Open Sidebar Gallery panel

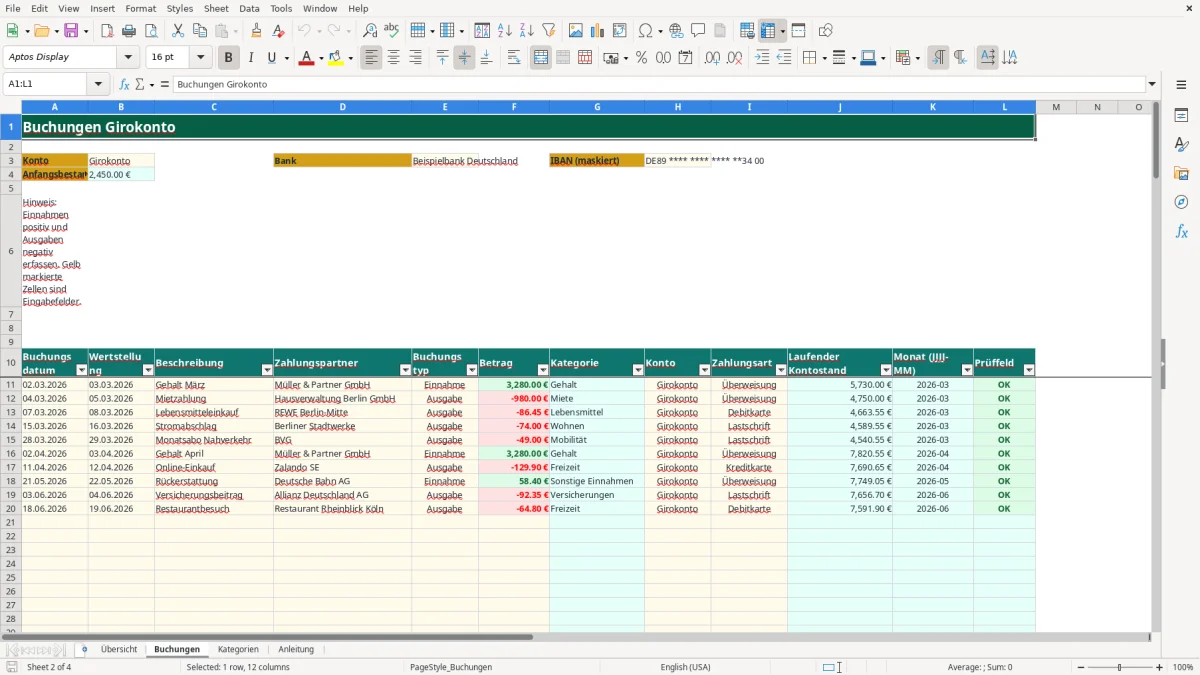pos(1181,174)
